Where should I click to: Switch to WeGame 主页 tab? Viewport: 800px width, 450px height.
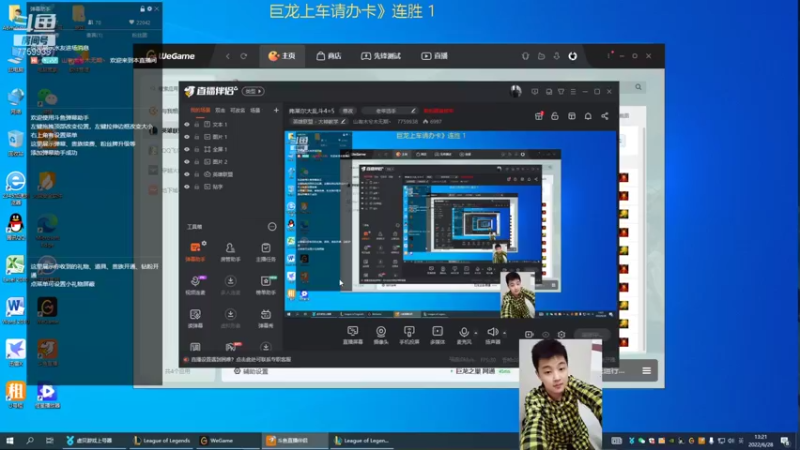tap(282, 56)
